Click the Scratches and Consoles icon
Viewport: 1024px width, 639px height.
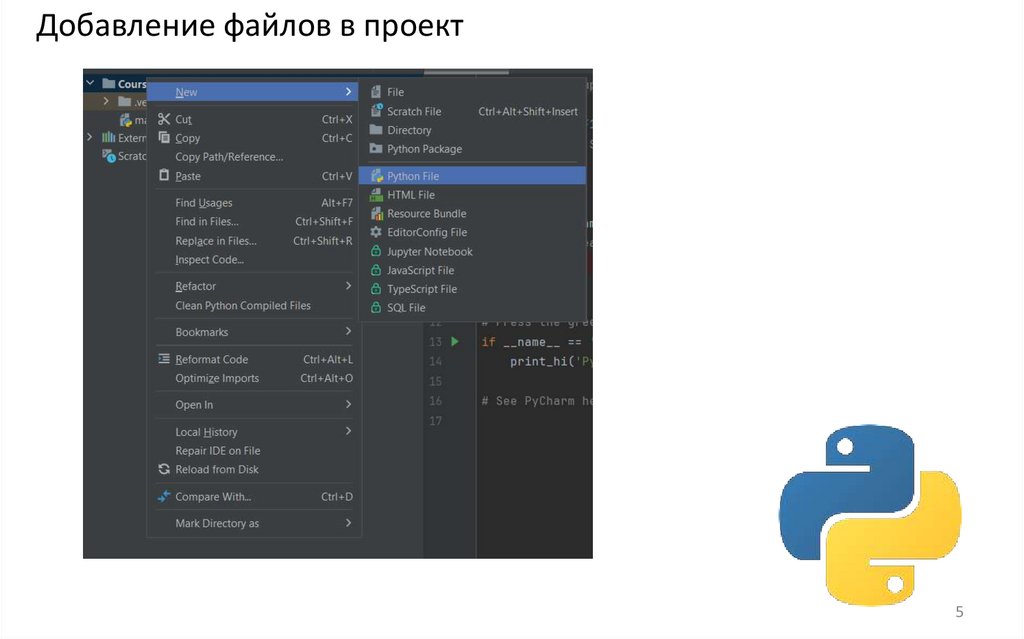click(x=108, y=156)
